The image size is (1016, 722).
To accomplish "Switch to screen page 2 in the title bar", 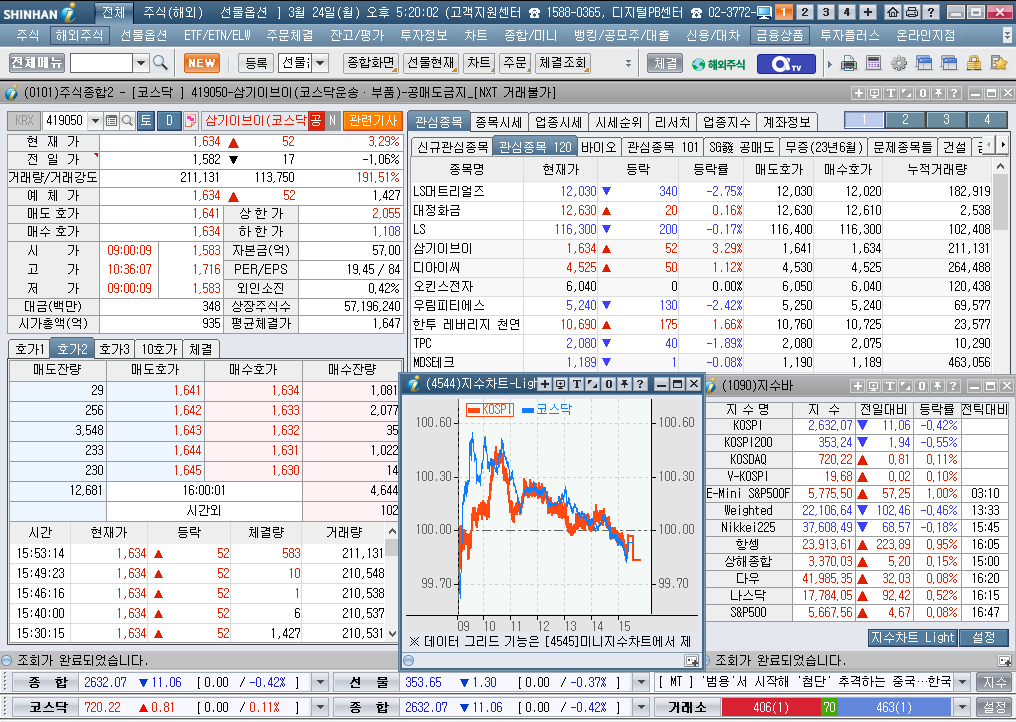I will coord(804,12).
